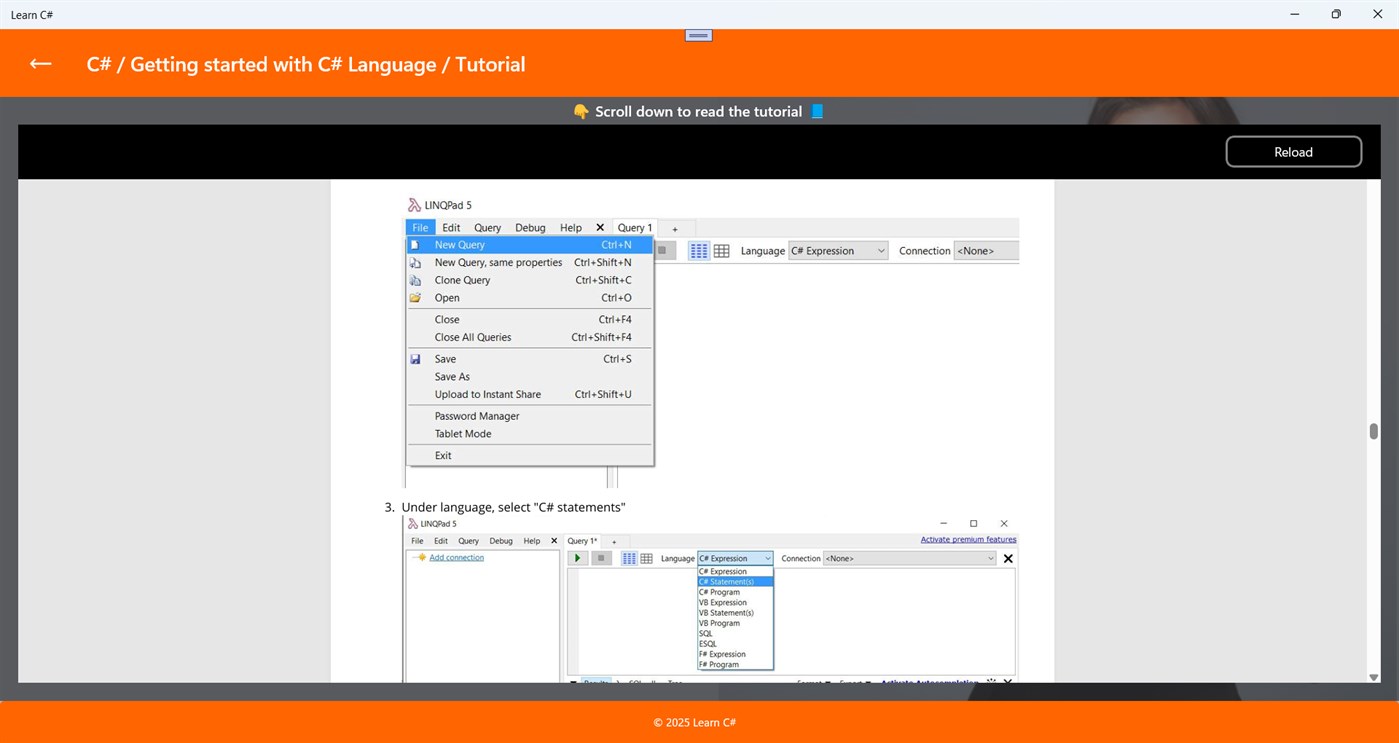Toggle the data grid output mode
This screenshot has height=743, width=1399.
click(722, 251)
